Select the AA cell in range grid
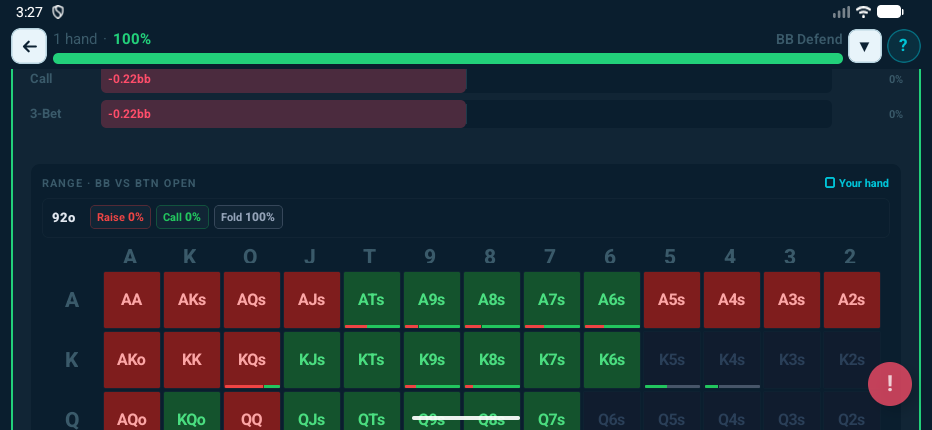Image resolution: width=932 pixels, height=430 pixels. click(x=131, y=300)
